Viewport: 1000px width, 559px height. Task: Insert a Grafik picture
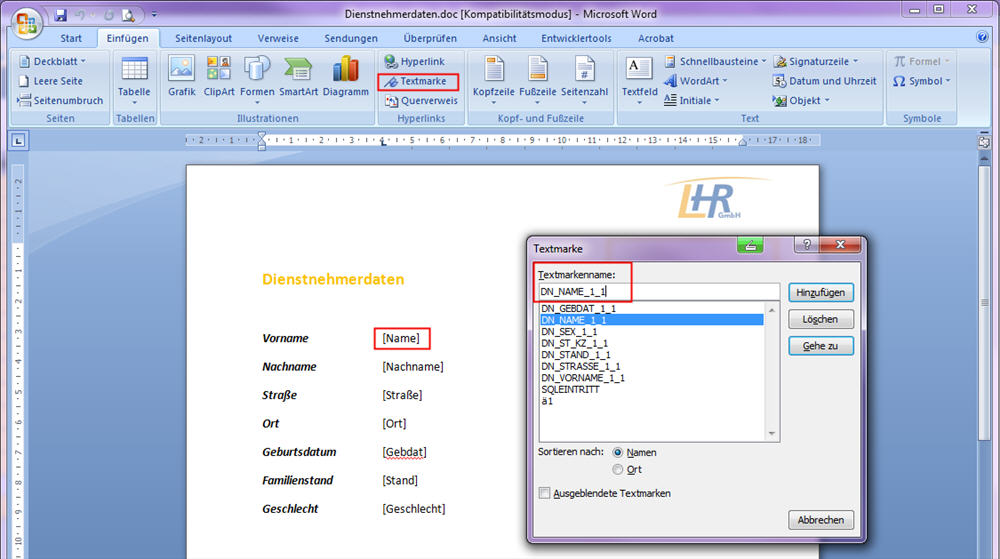pos(182,76)
